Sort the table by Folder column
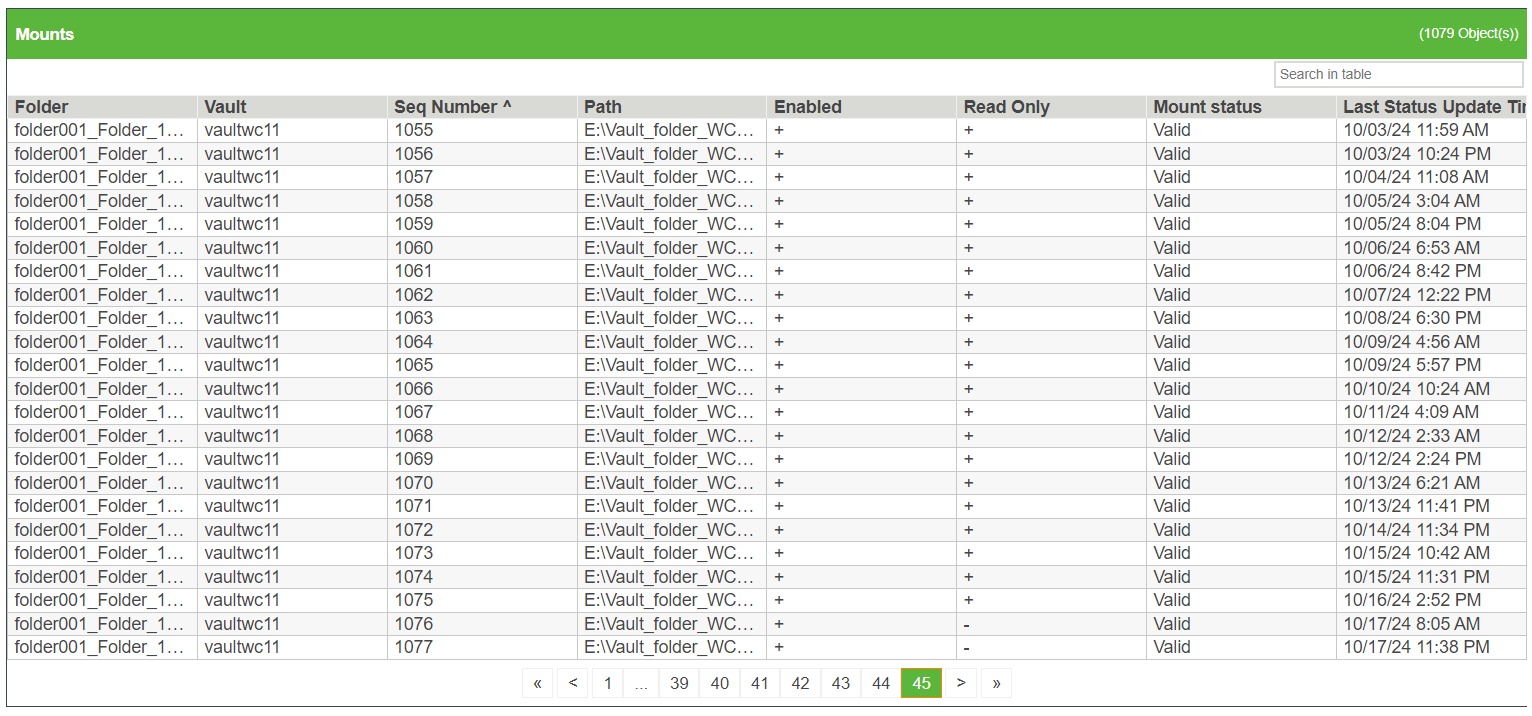1532x716 pixels. coord(42,107)
